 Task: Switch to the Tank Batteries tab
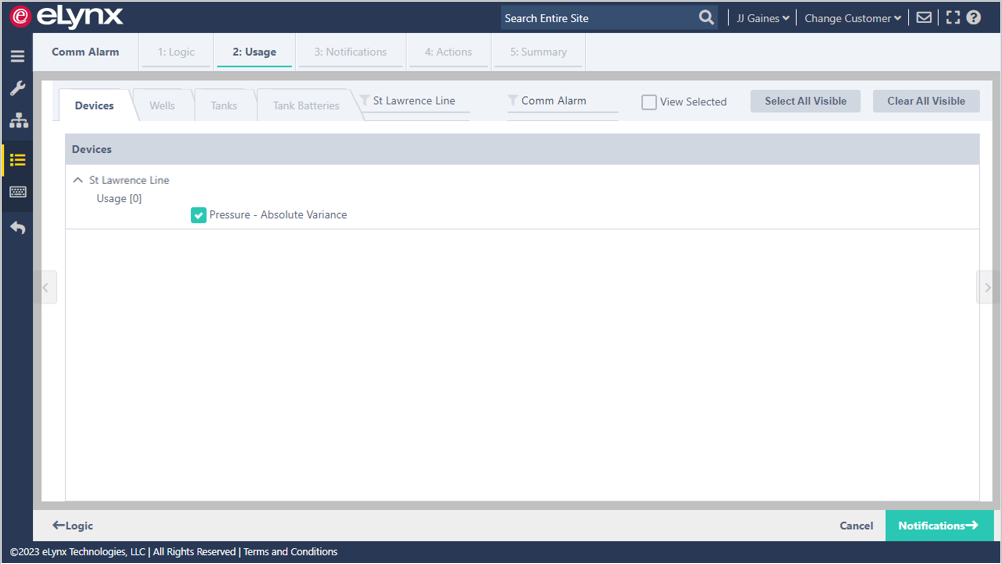click(305, 105)
